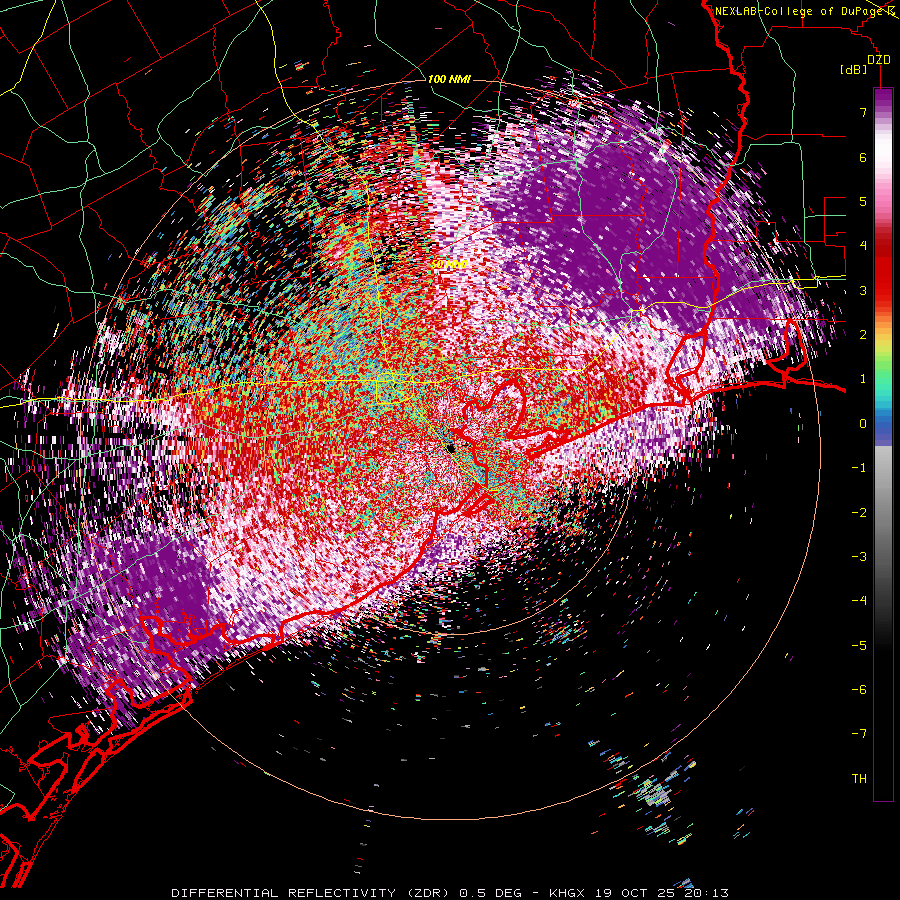Click the 20:13 timestamp
This screenshot has height=900, width=900.
click(706, 893)
